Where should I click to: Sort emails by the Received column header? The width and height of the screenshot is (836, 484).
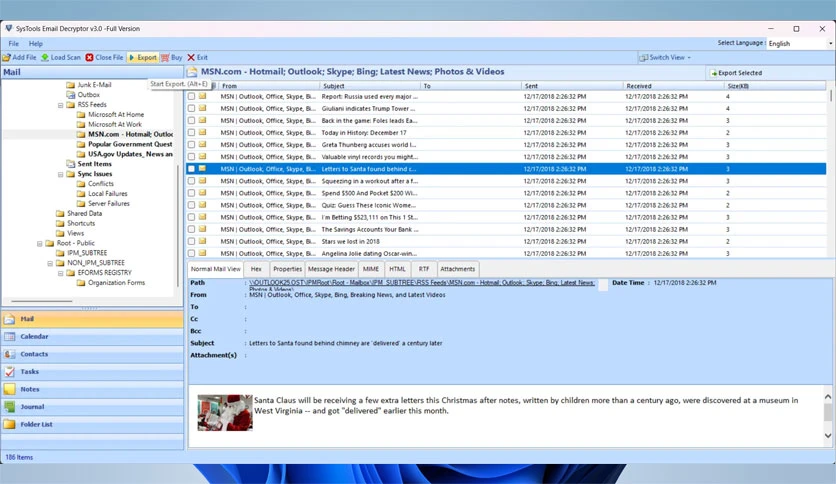[x=673, y=86]
